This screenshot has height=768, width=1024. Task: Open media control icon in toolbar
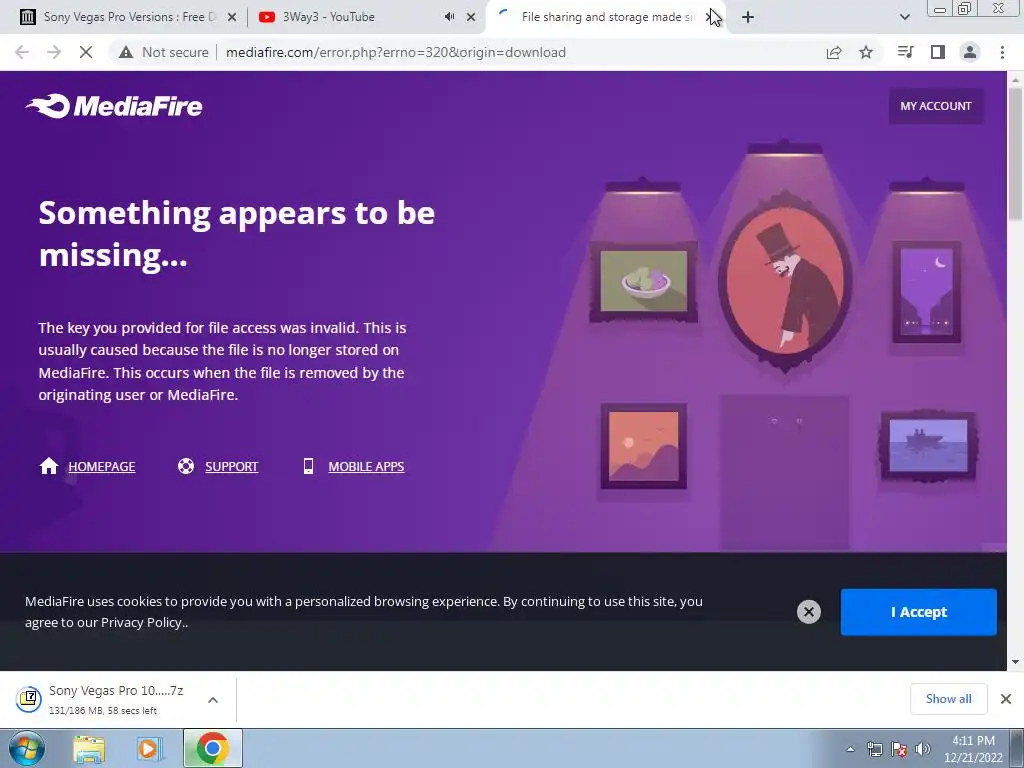[905, 52]
